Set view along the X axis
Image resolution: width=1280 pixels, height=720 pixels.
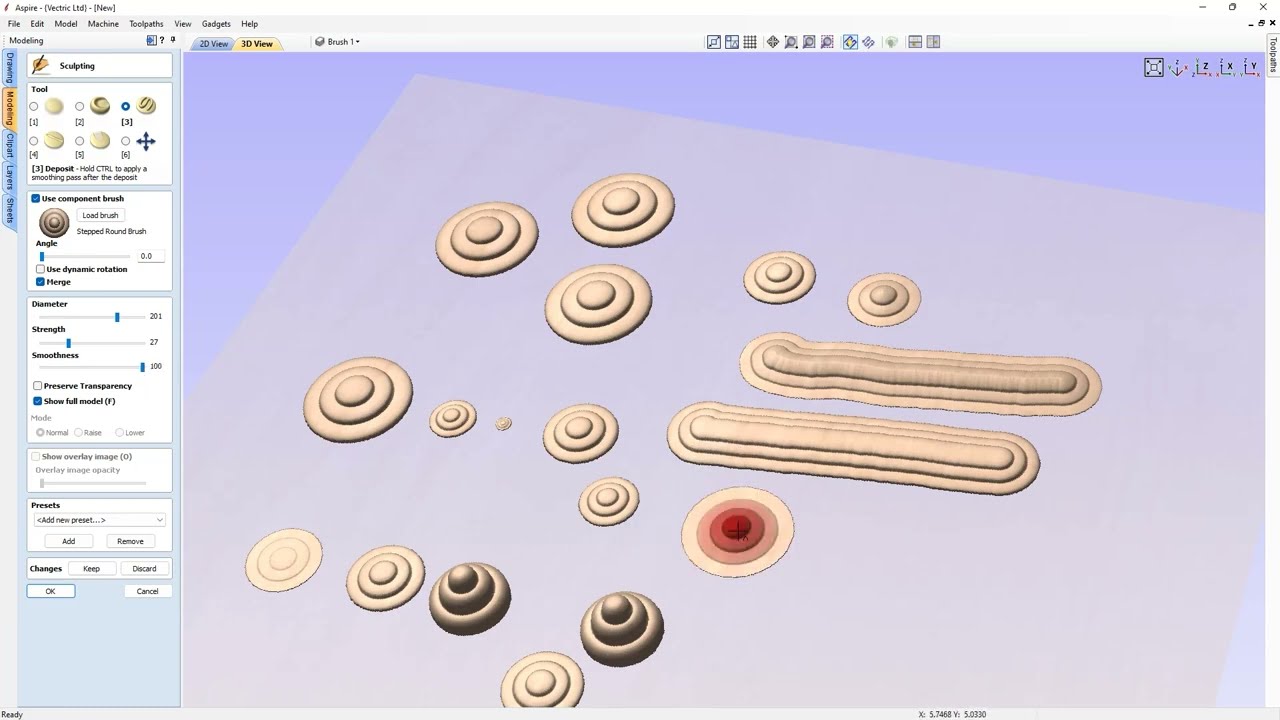tap(1228, 68)
